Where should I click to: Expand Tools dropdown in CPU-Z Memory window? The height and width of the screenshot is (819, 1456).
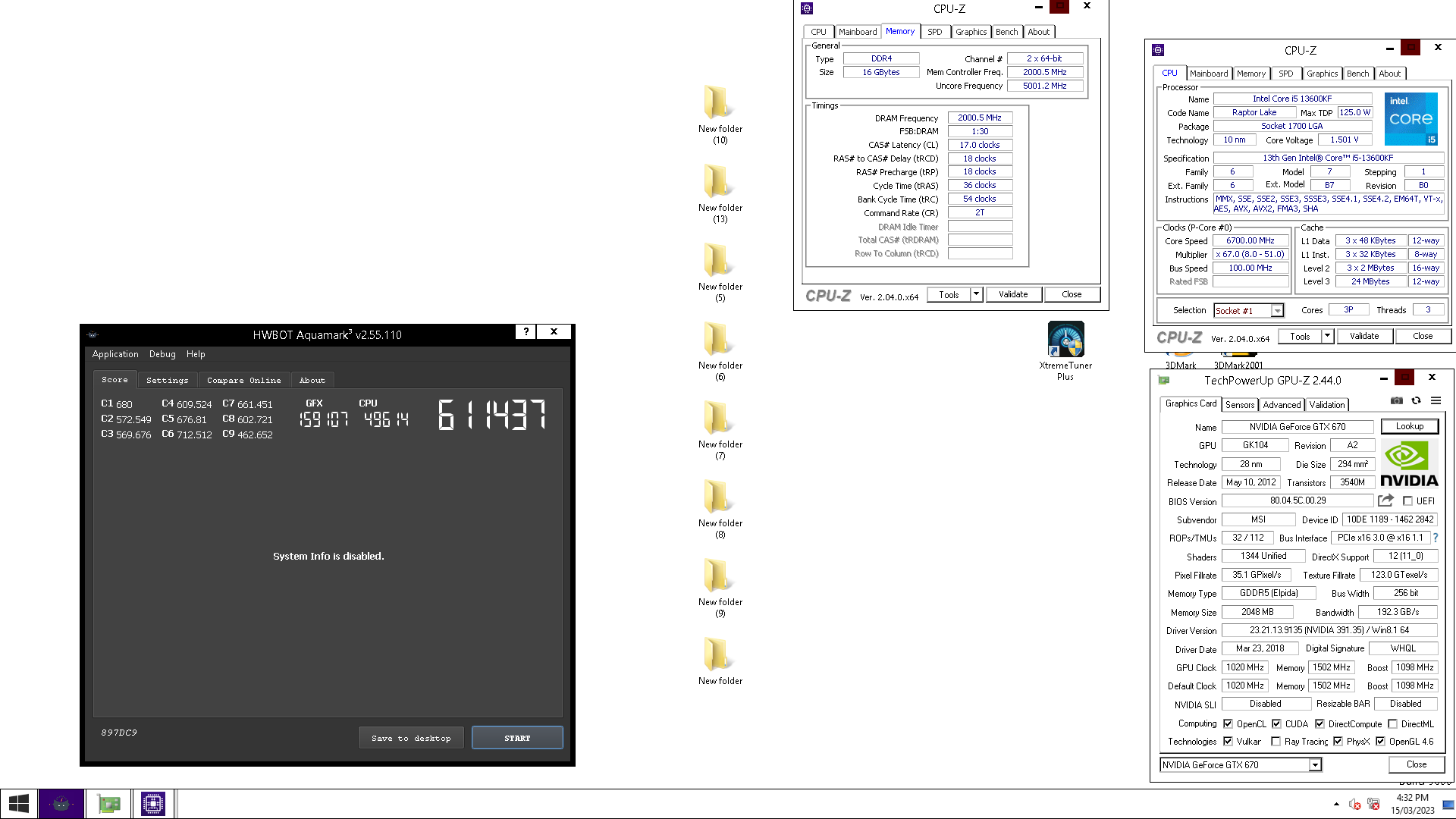[976, 294]
